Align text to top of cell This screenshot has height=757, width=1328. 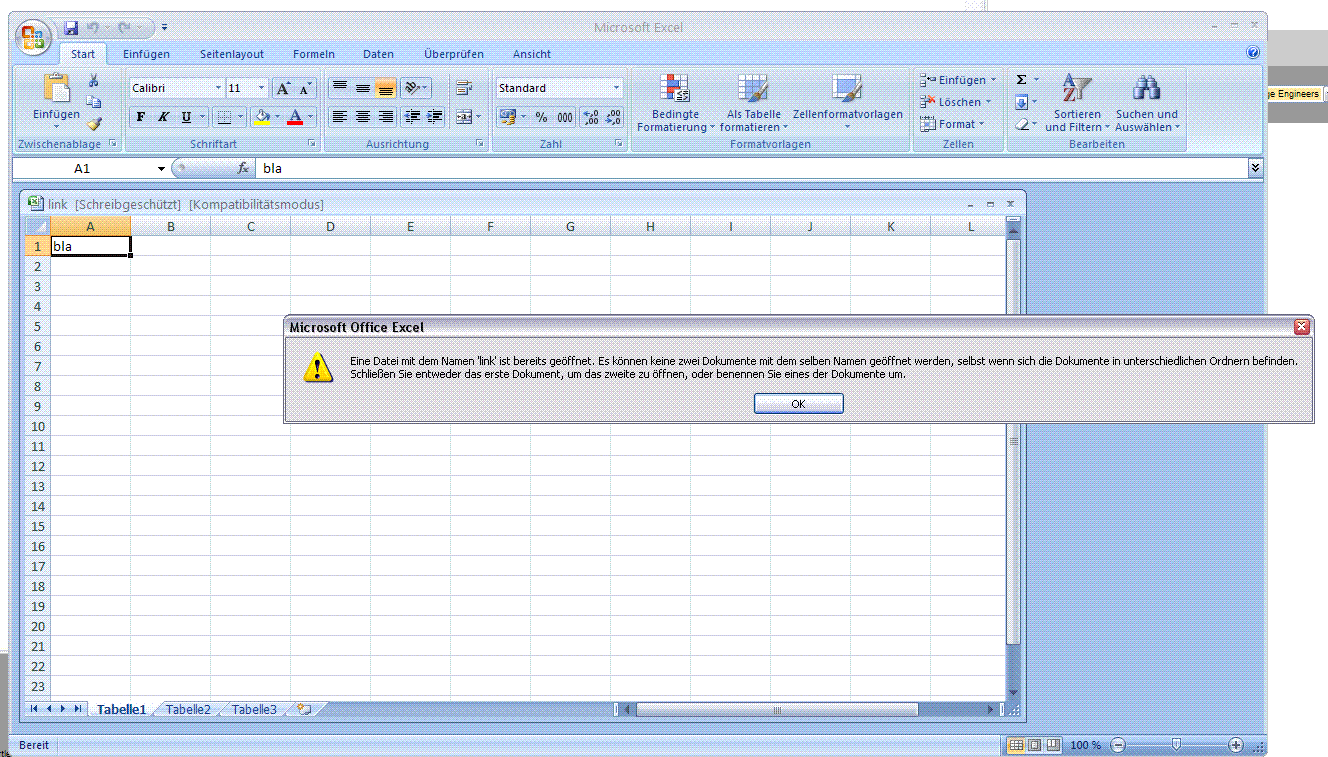point(340,88)
